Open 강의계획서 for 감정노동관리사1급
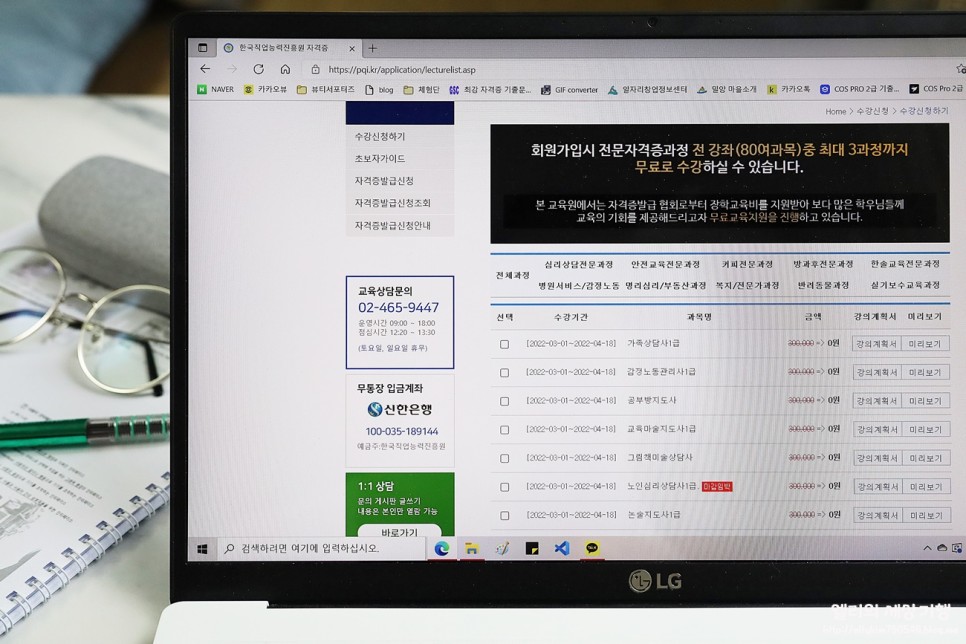 tap(876, 372)
